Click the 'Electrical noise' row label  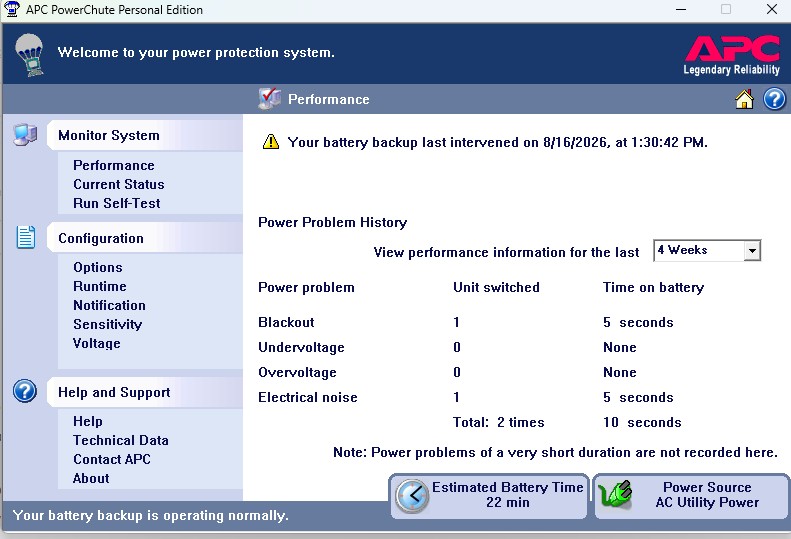pos(308,398)
